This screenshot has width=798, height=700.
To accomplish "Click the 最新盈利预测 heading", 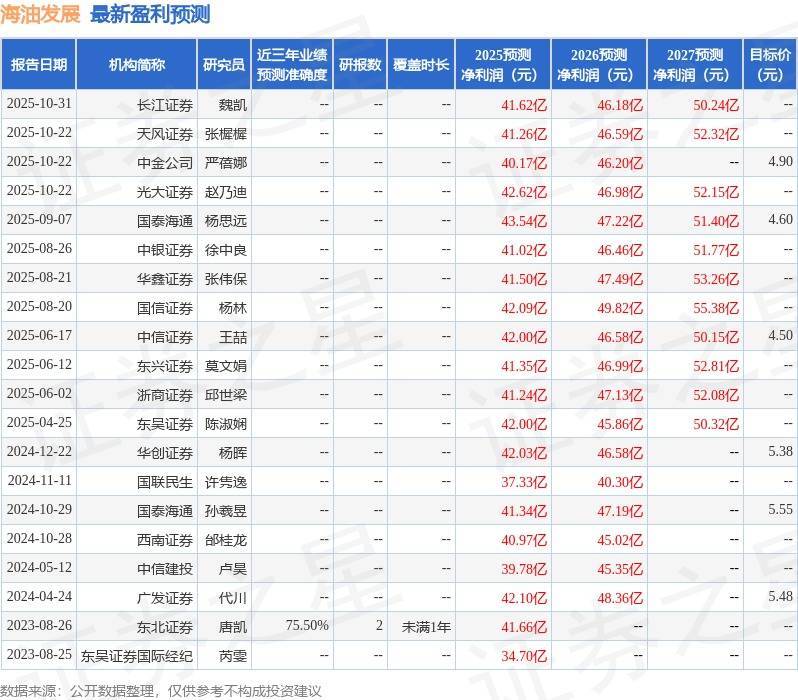I will tap(150, 14).
